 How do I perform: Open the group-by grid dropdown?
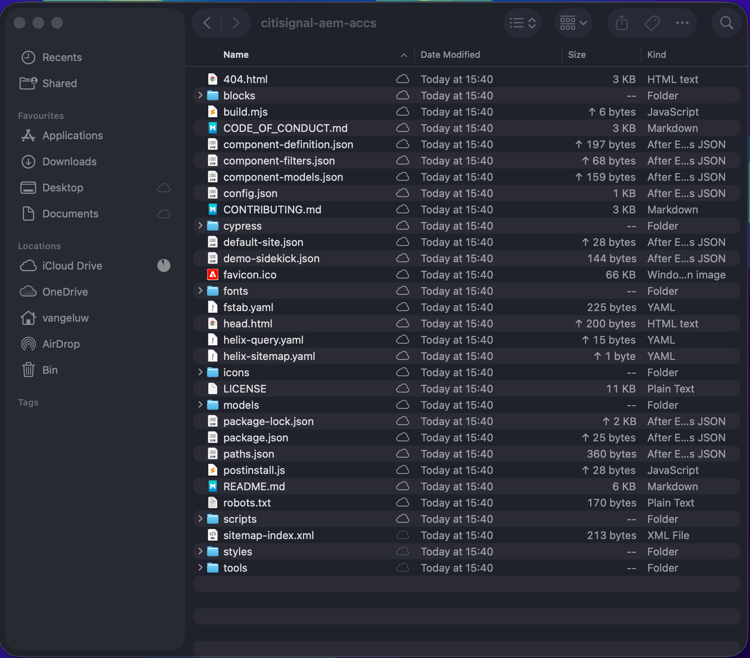point(573,23)
